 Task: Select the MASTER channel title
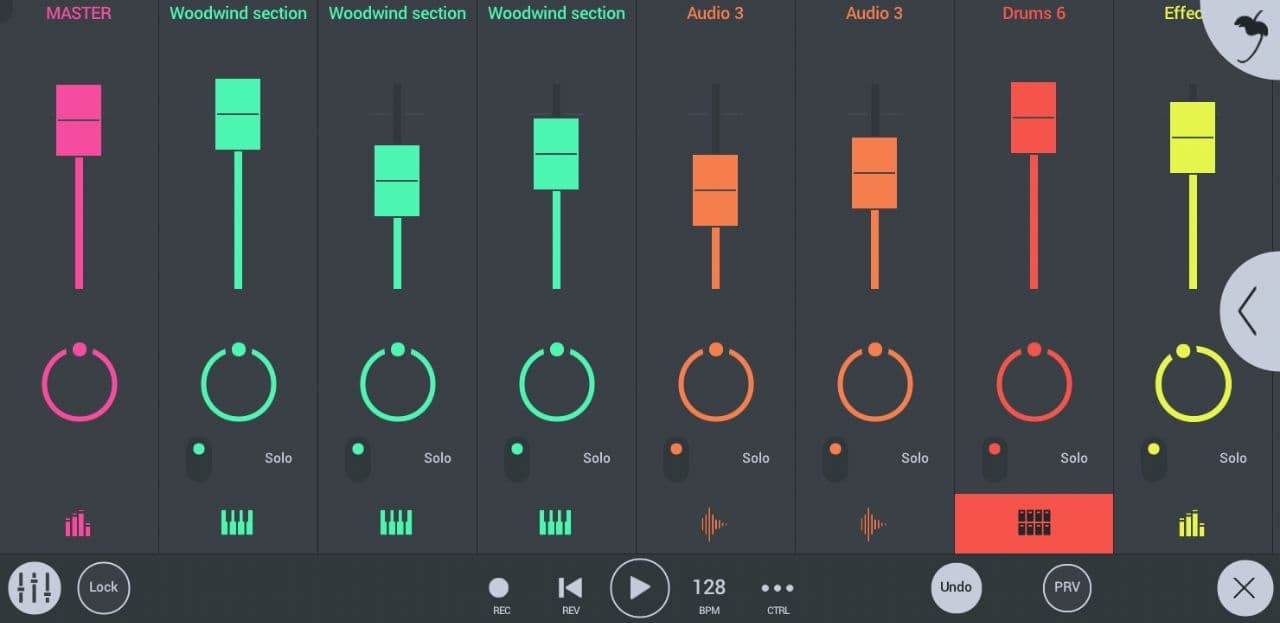pos(79,14)
